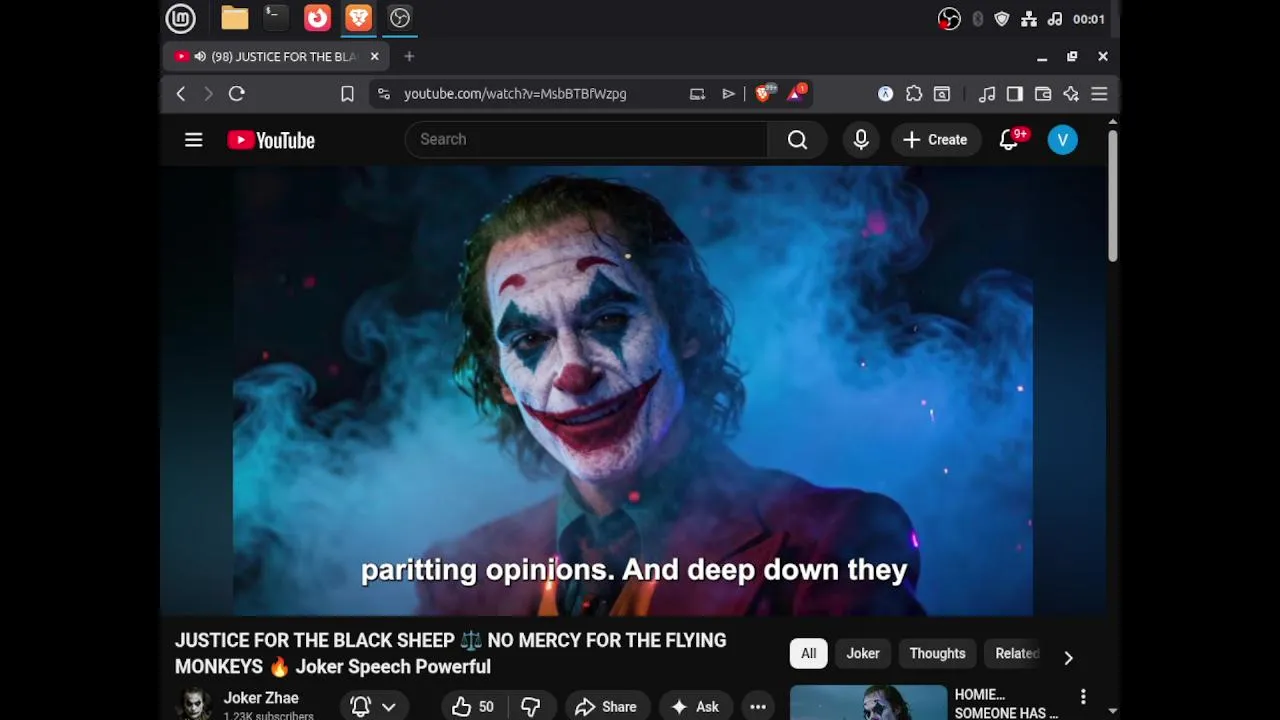Open the tab search icon in toolbar
This screenshot has height=720, width=1280.
point(942,94)
